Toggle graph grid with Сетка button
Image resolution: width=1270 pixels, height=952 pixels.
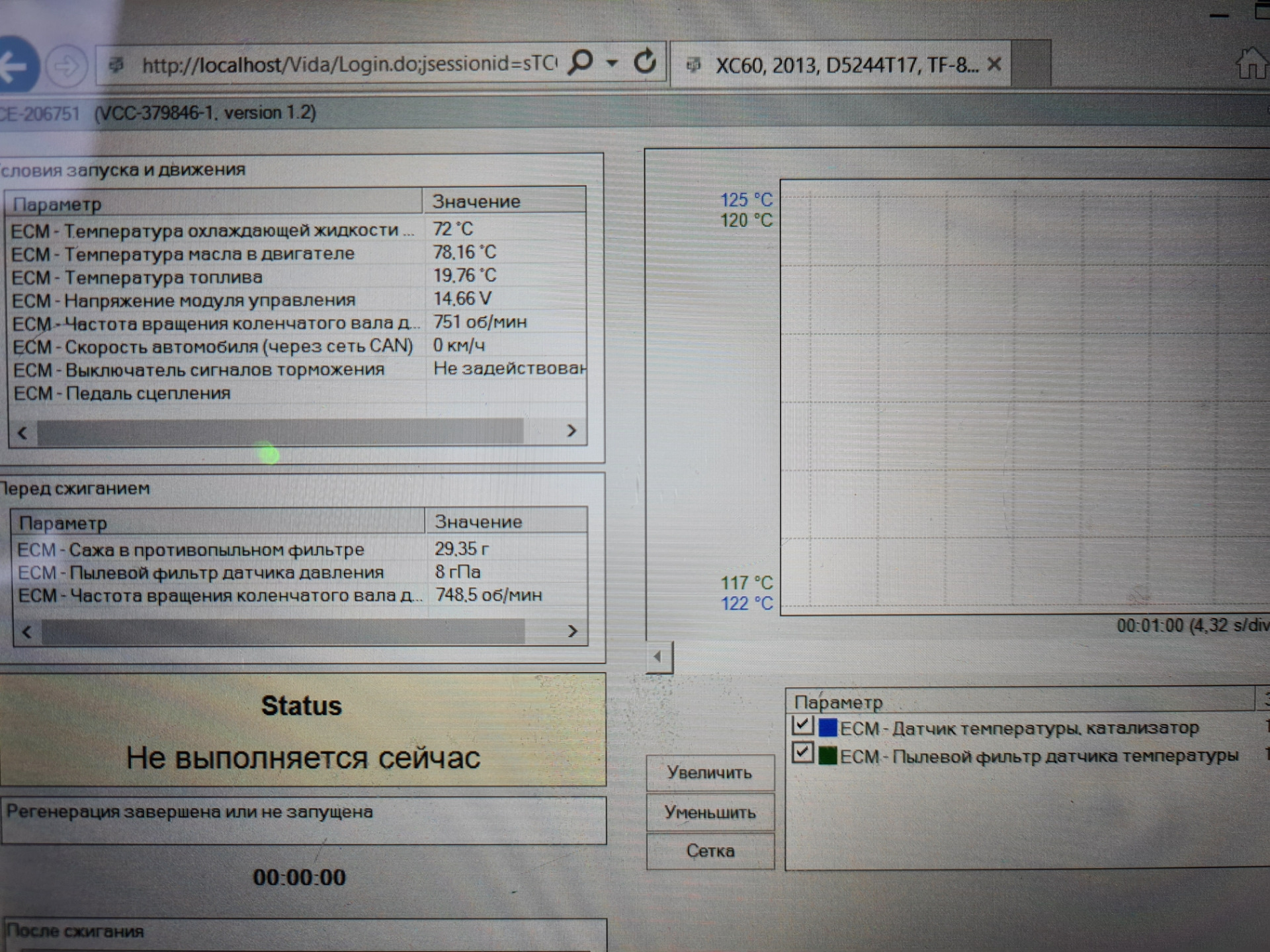pos(710,851)
